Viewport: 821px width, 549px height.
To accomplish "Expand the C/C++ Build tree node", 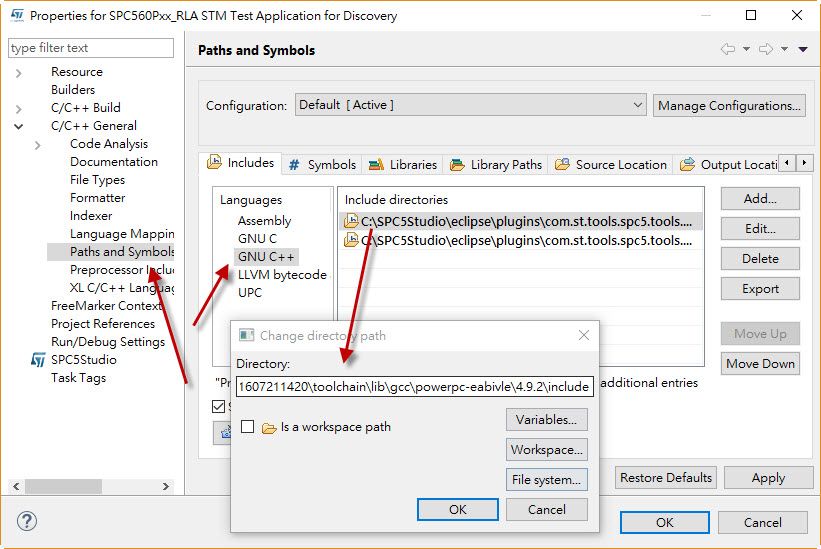I will tap(19, 109).
